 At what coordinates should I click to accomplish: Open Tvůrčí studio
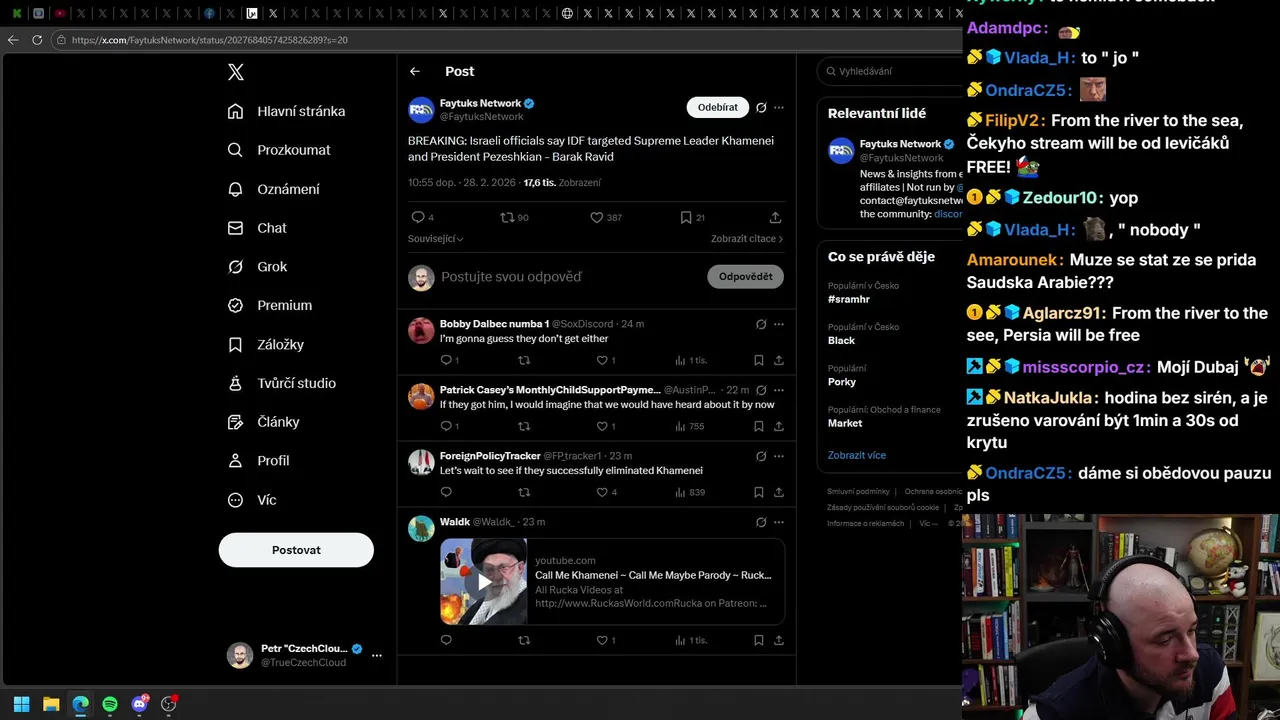point(282,383)
